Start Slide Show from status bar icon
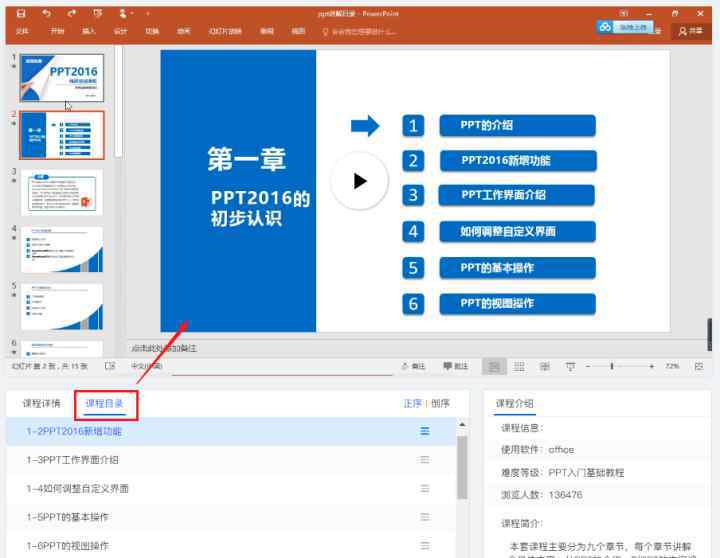720x558 pixels. pyautogui.click(x=570, y=366)
